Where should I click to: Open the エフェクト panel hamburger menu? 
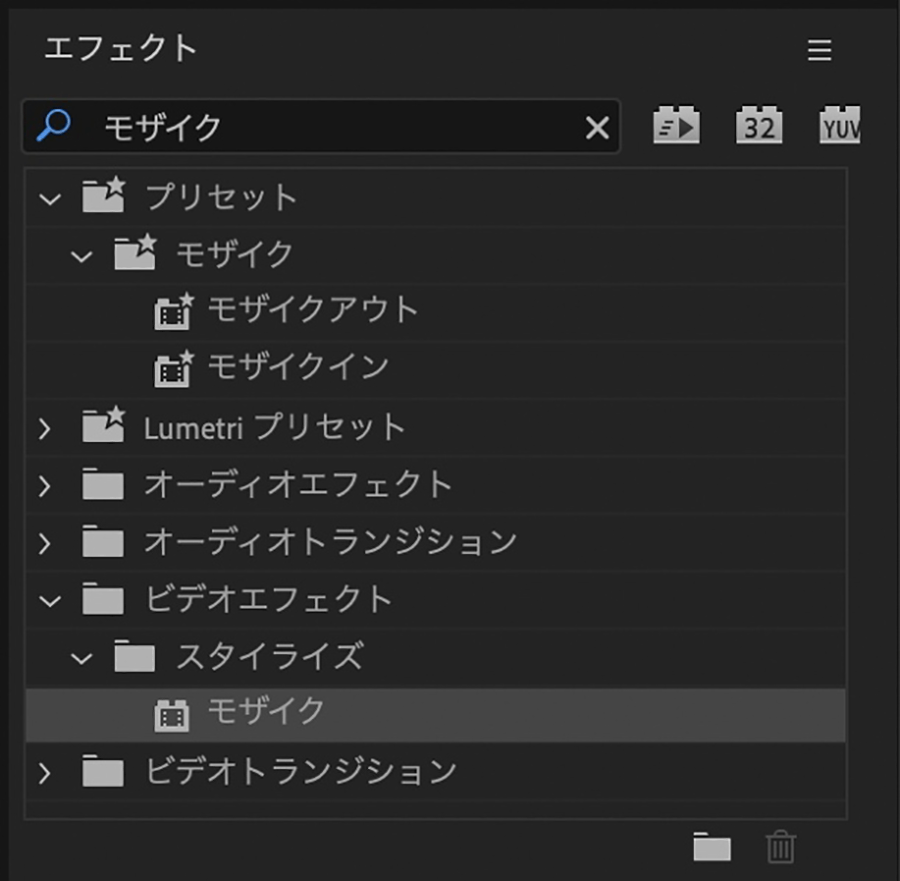coord(820,50)
